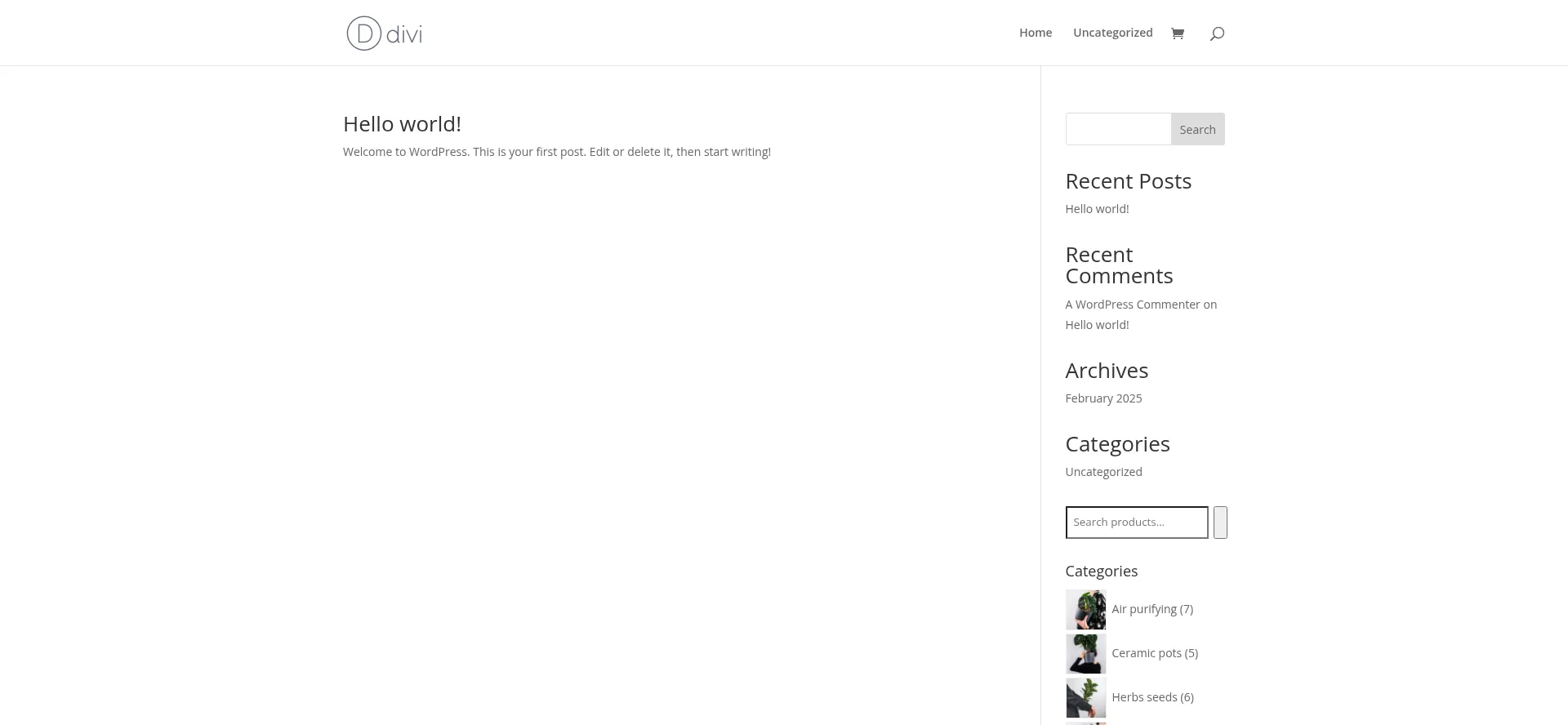Click into the sidebar blog search field
The width and height of the screenshot is (1568, 725).
coord(1118,129)
